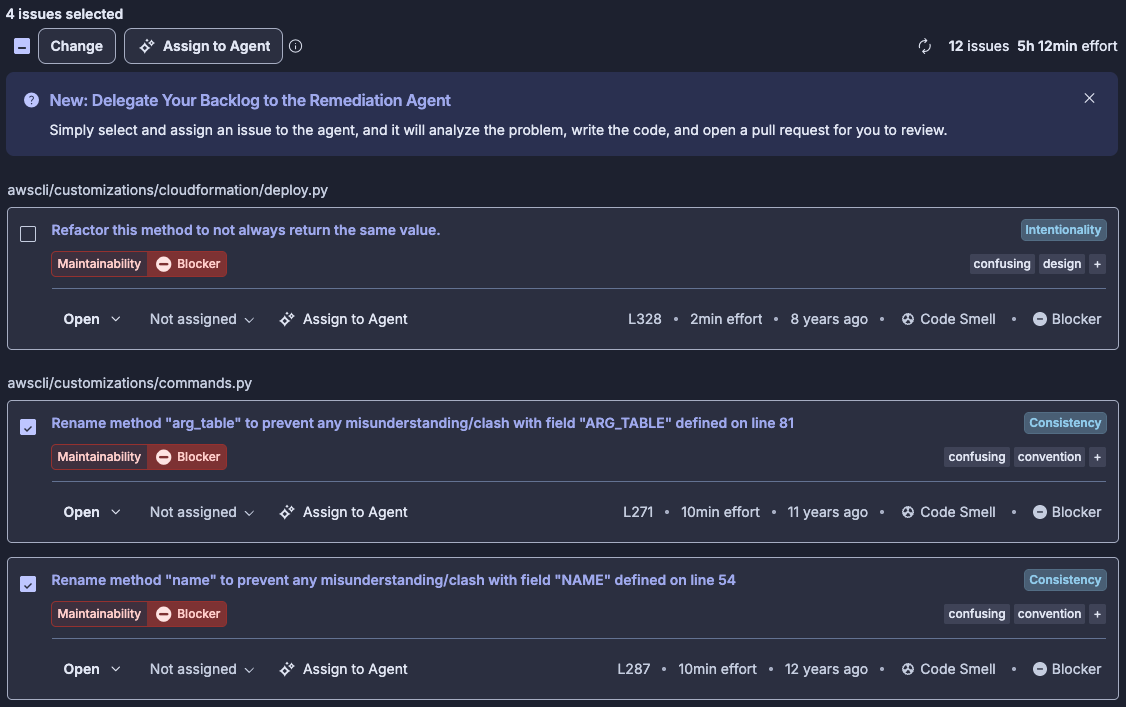
Task: Click the refresh issues icon
Action: coord(925,46)
